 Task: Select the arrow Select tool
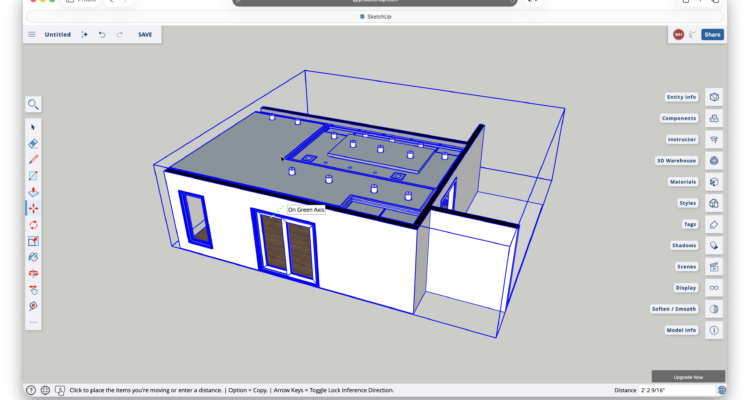click(33, 127)
